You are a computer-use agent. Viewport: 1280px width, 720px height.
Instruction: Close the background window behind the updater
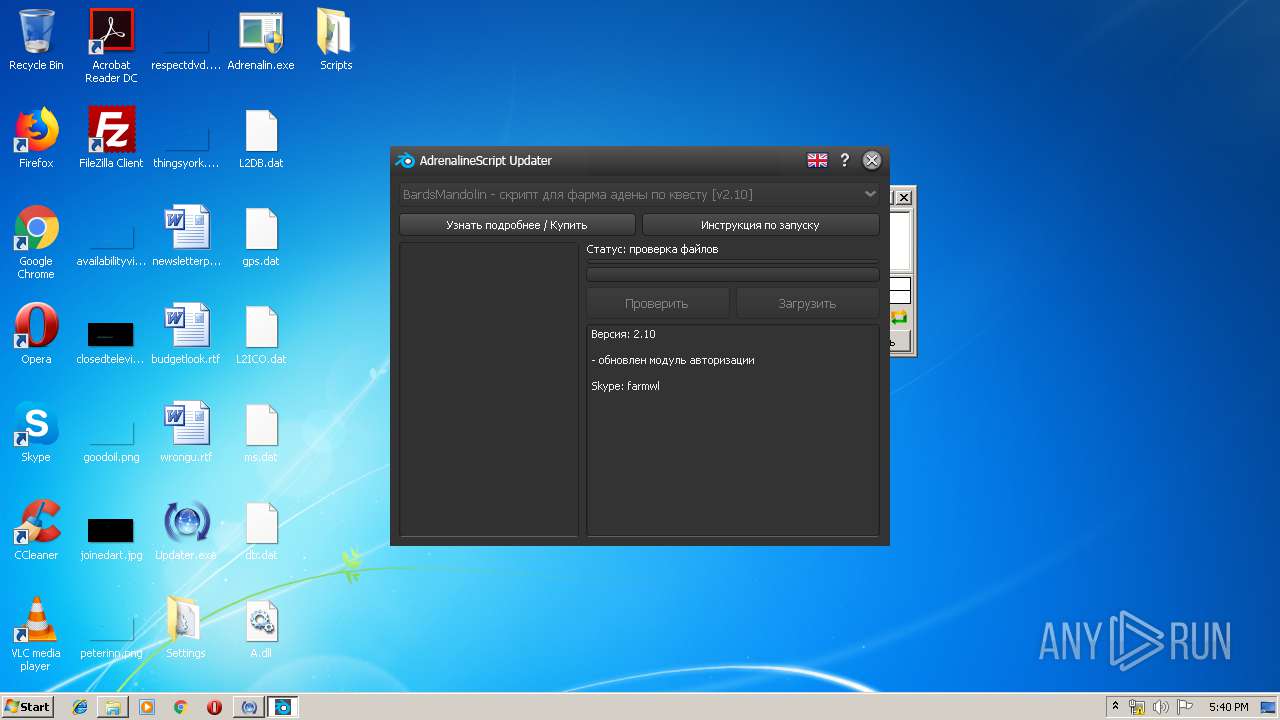[x=904, y=198]
